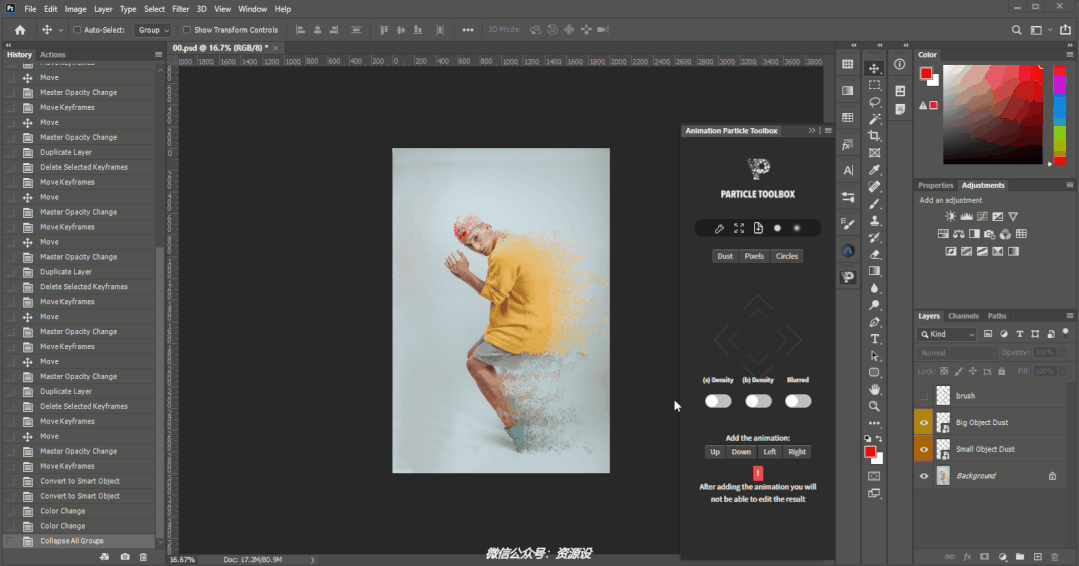Switch to the Properties tab
Image resolution: width=1079 pixels, height=566 pixels.
[935, 186]
